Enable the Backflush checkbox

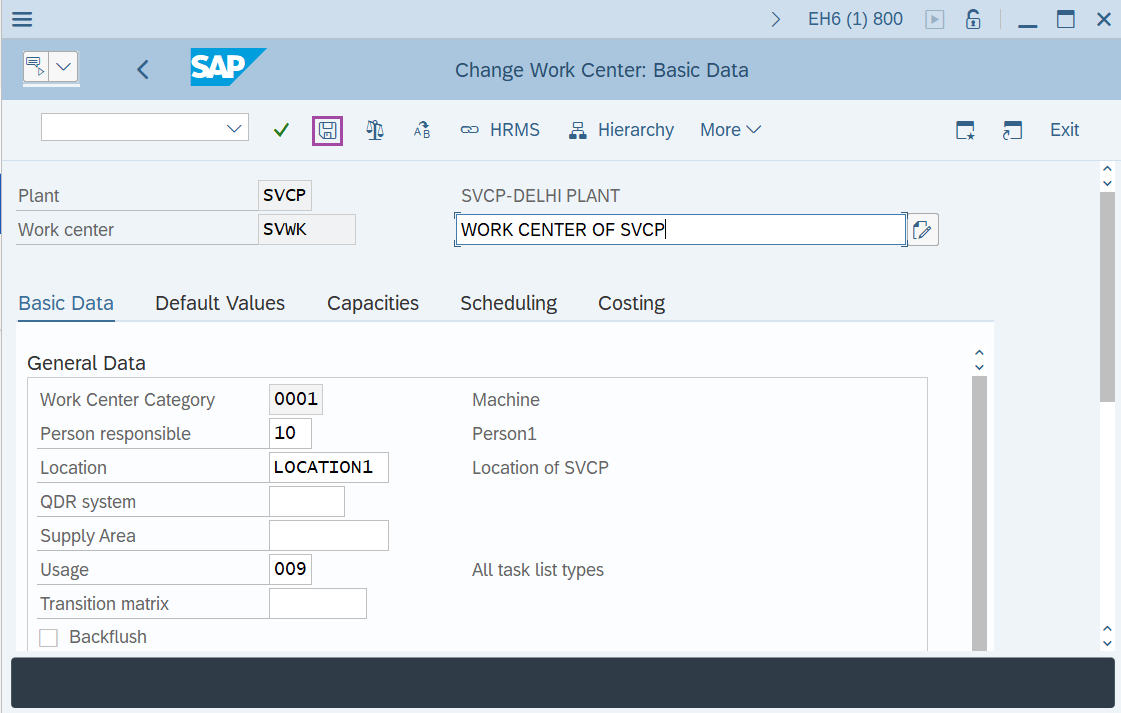point(48,636)
